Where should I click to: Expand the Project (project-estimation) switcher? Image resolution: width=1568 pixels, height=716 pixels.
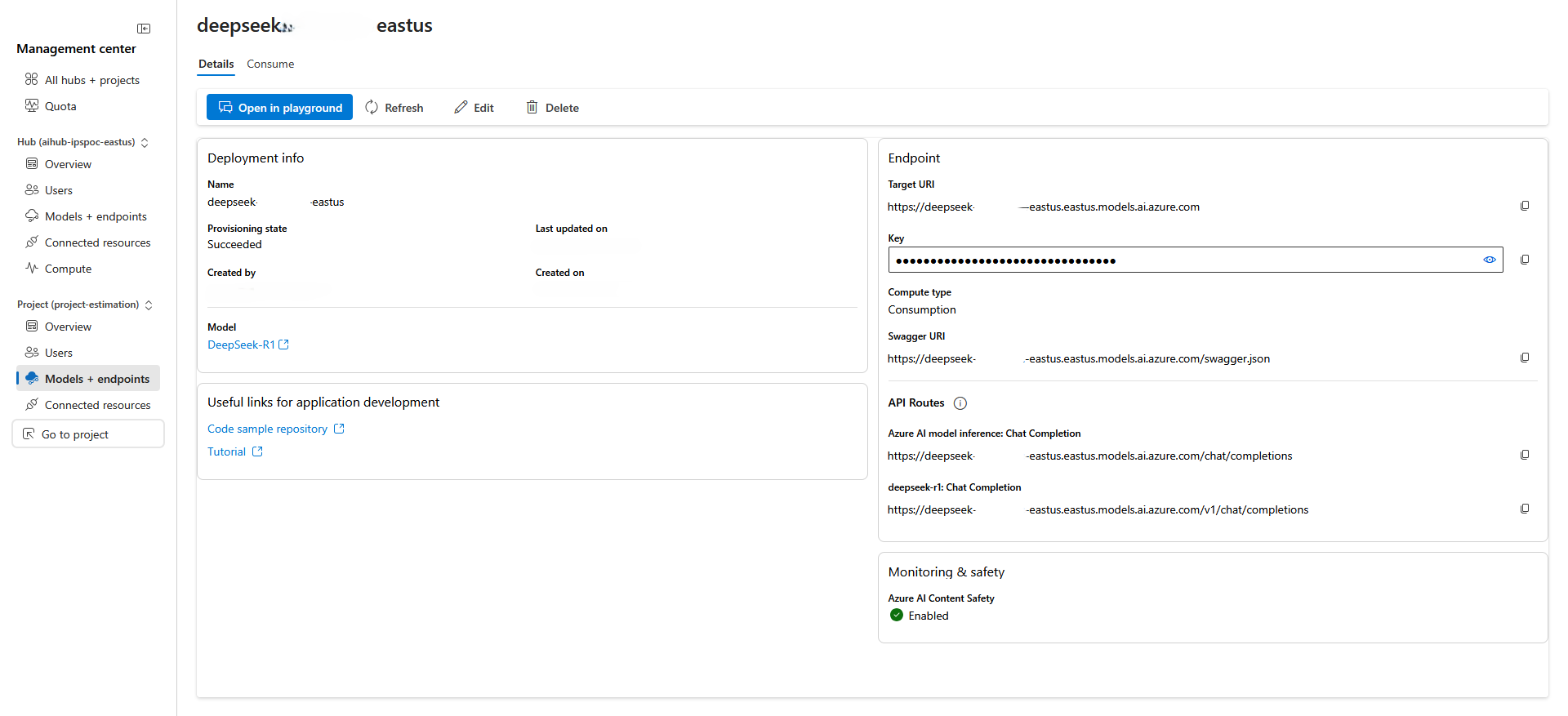(x=149, y=305)
